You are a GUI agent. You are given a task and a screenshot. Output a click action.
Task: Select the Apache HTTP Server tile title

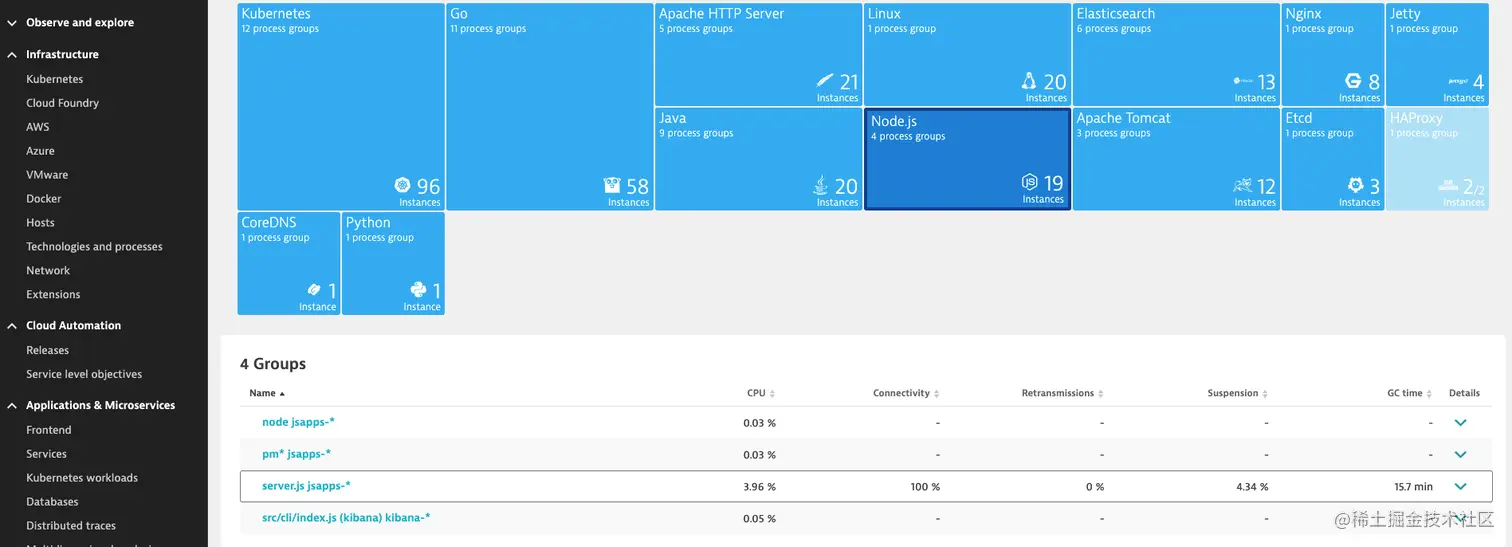tap(721, 14)
